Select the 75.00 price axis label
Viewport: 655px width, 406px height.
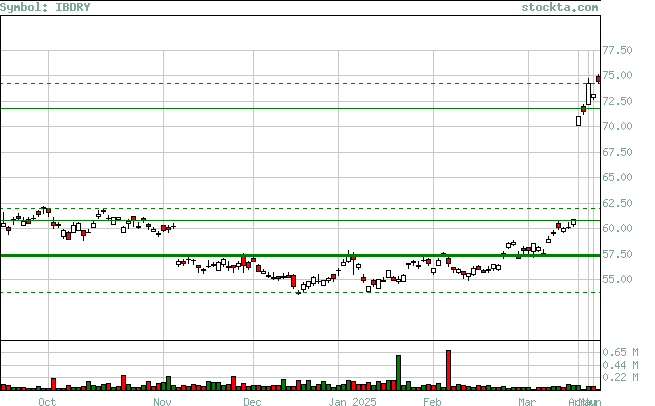click(617, 75)
